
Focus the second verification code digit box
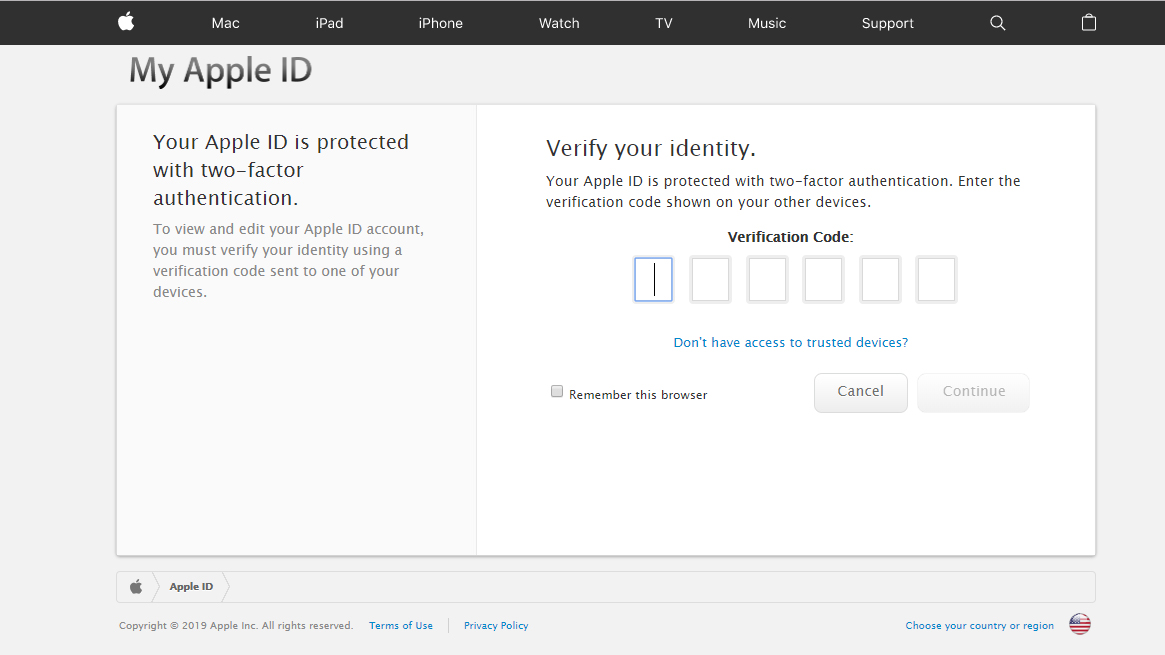[x=710, y=279]
